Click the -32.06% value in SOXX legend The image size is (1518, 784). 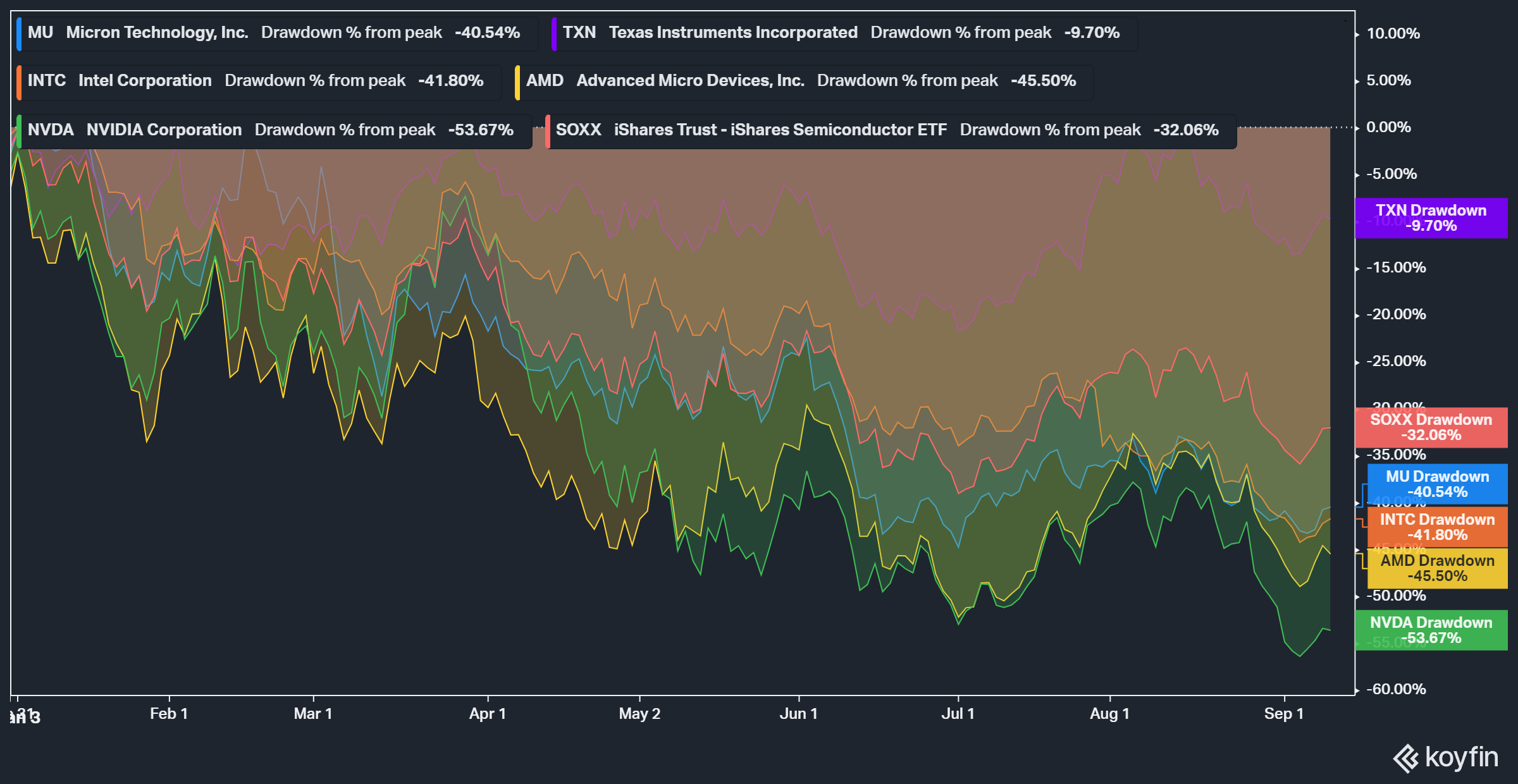[x=1186, y=130]
